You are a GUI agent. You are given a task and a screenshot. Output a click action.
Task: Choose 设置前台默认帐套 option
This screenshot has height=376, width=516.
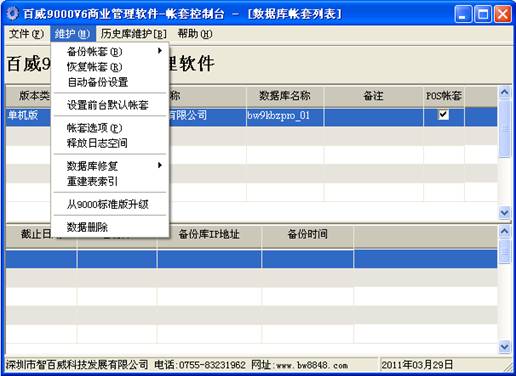(110, 105)
